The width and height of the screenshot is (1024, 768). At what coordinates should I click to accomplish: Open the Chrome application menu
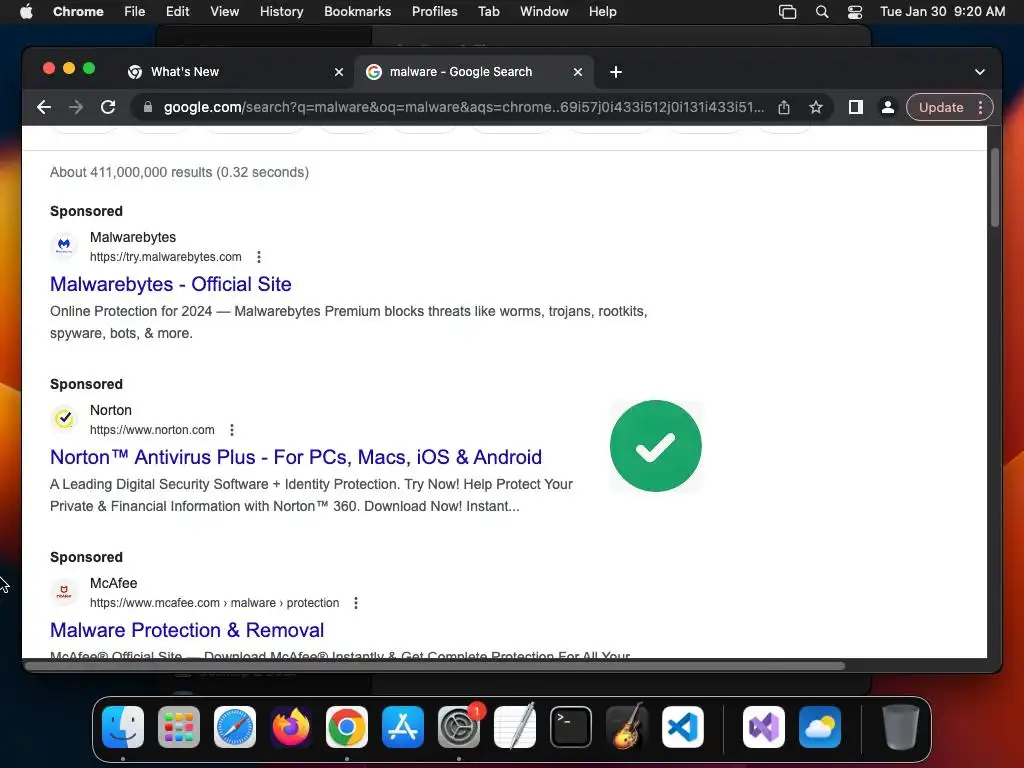[x=78, y=11]
